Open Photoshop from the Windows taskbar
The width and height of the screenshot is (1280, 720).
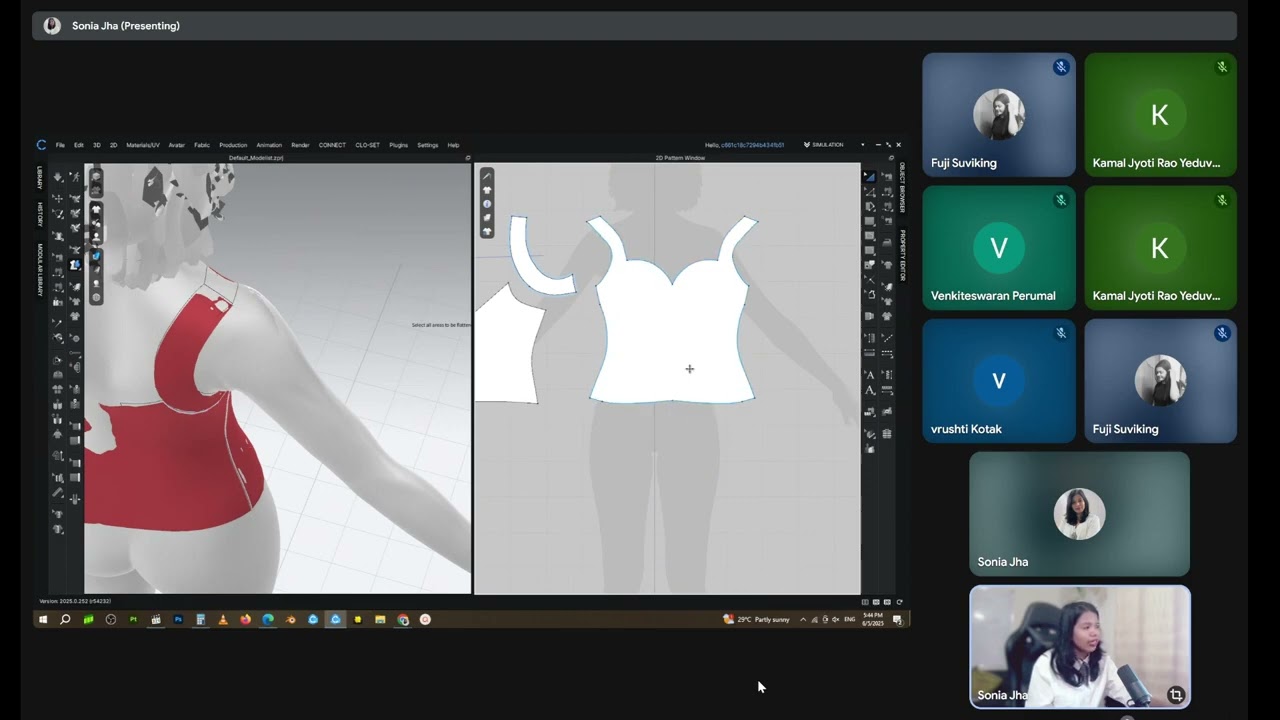pos(179,619)
